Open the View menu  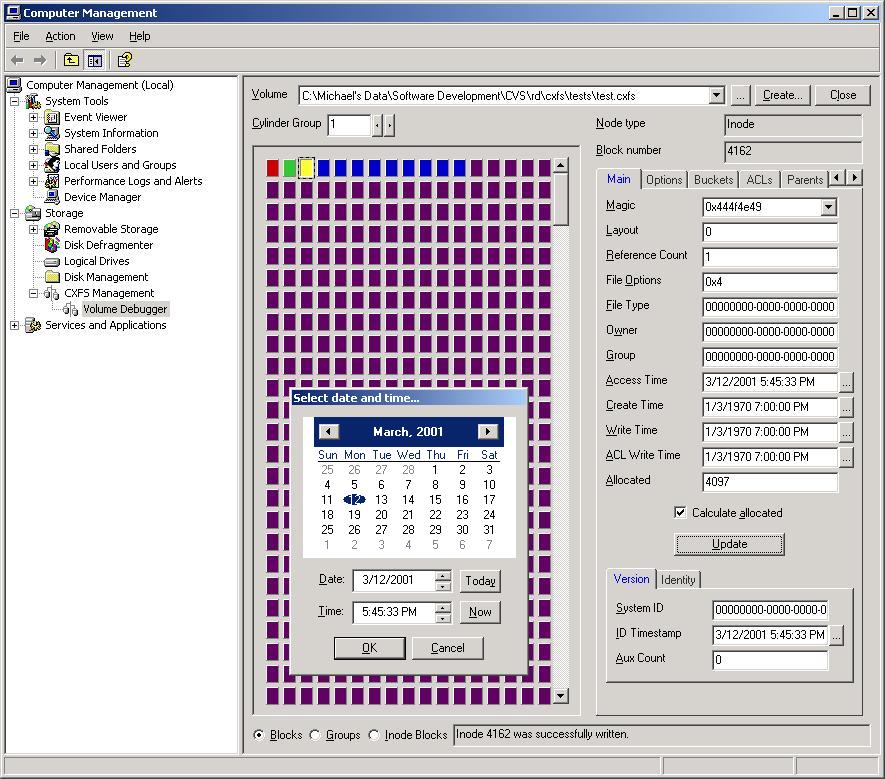(x=102, y=36)
